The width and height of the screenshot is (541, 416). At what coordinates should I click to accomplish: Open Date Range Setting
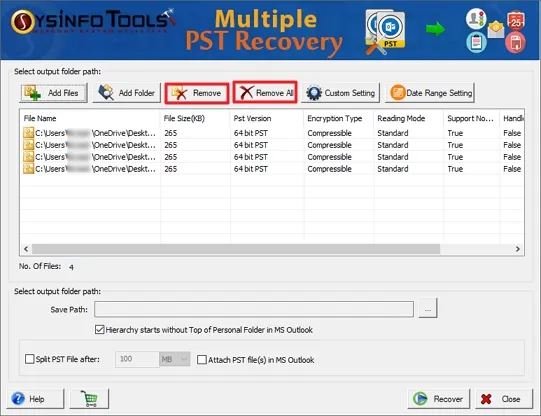(x=430, y=93)
